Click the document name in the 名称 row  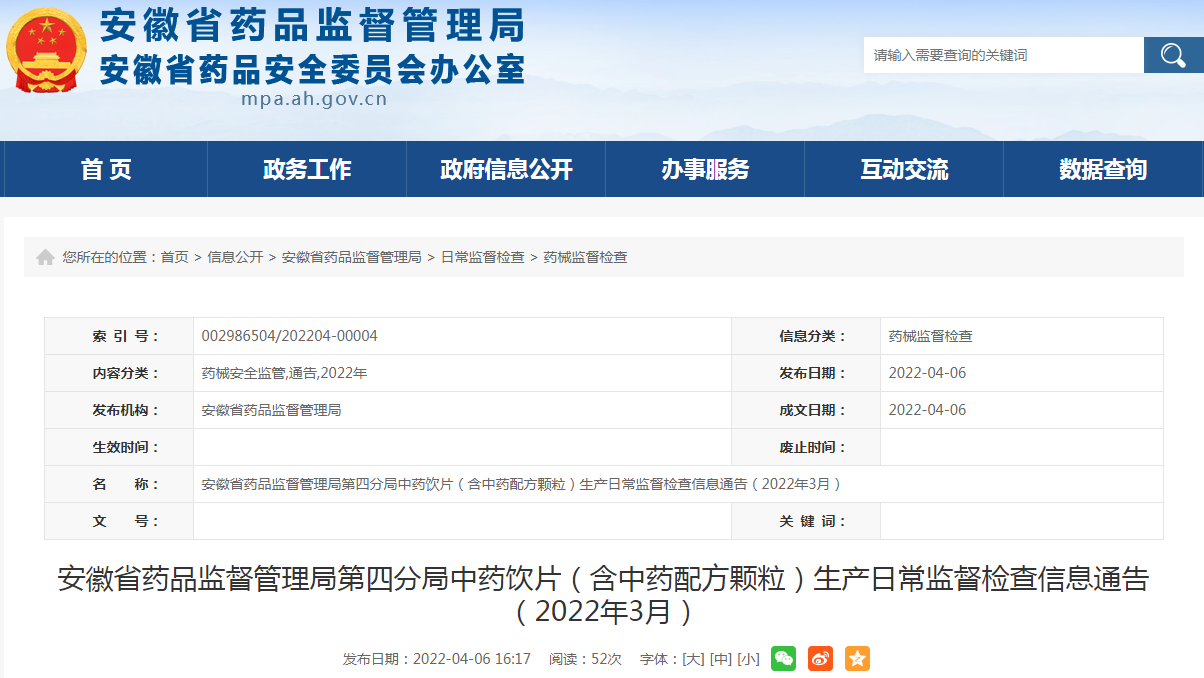(x=521, y=484)
